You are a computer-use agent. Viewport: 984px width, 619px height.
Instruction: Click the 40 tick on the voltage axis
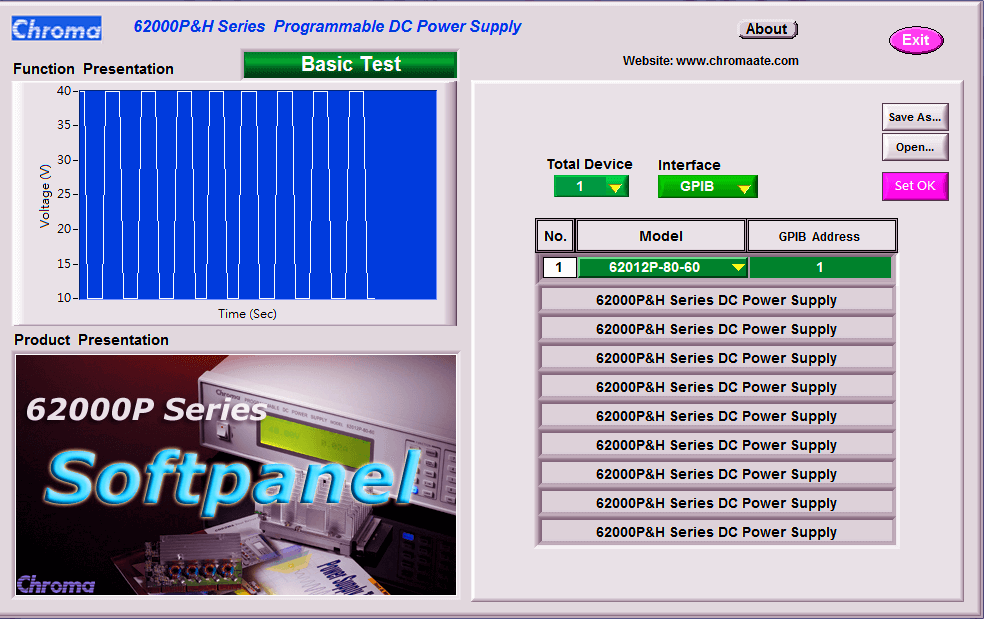[64, 91]
